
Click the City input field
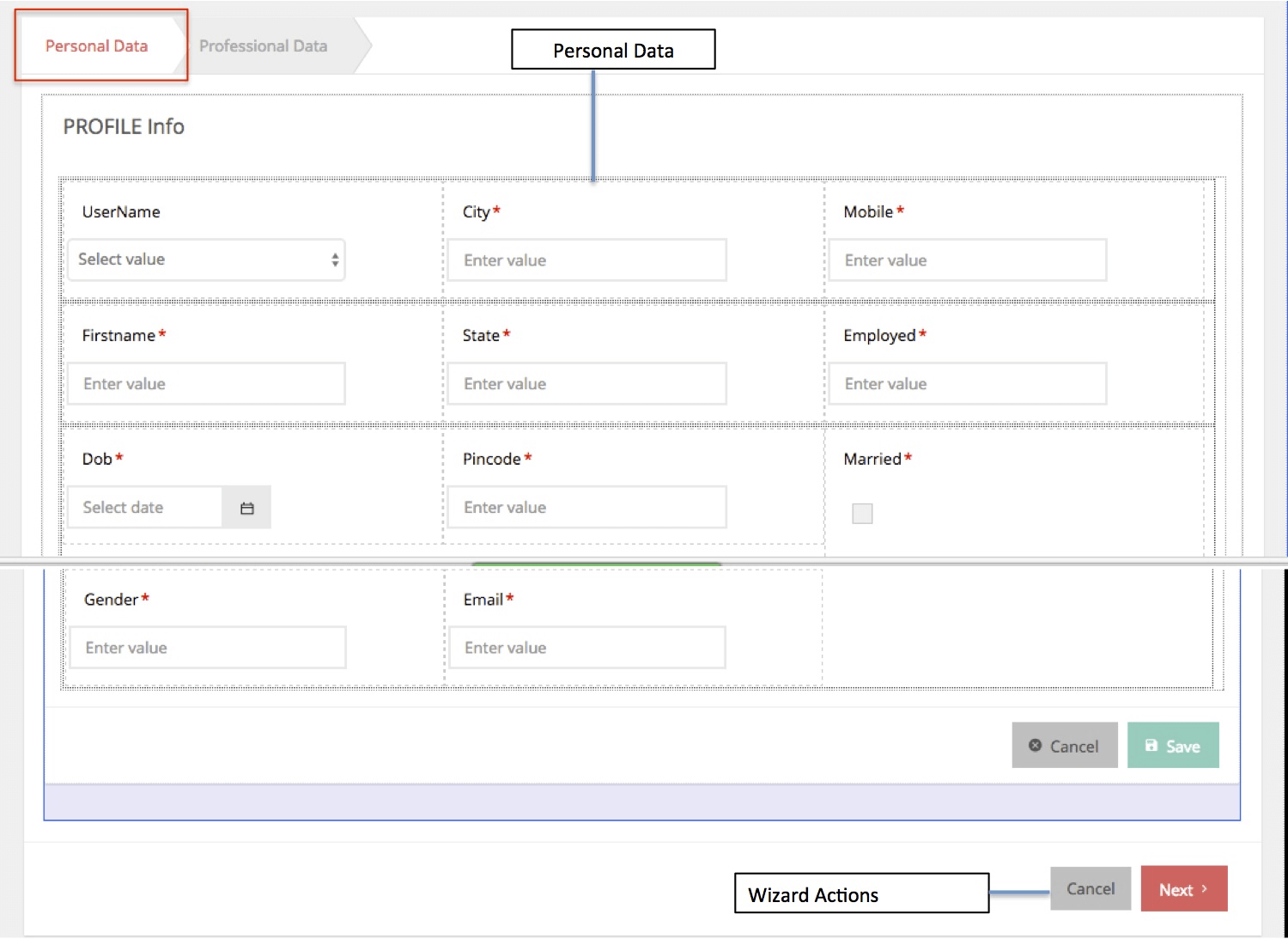pos(586,259)
